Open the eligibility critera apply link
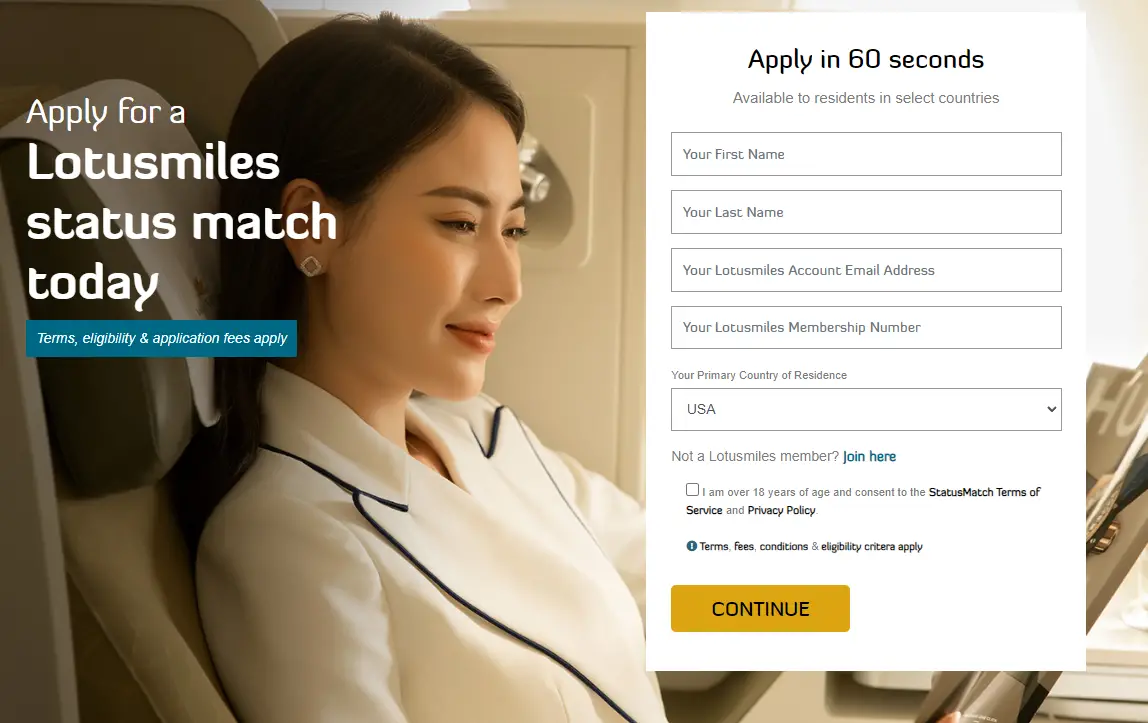The height and width of the screenshot is (723, 1148). (871, 547)
